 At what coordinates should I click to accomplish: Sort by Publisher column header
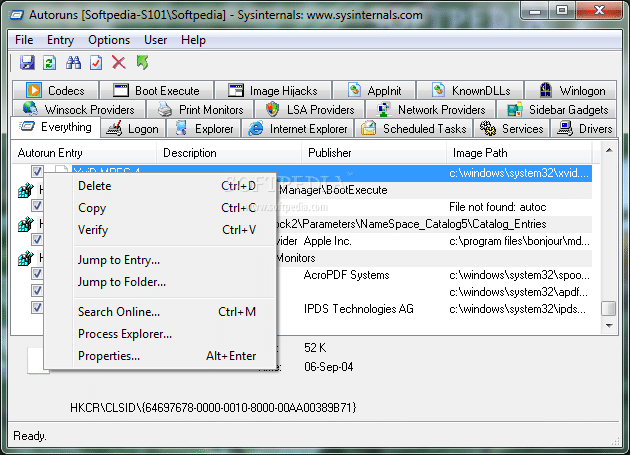pos(374,153)
